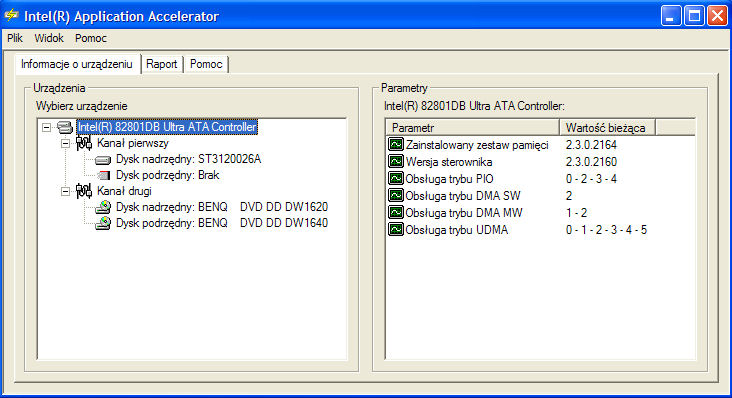732x398 pixels.
Task: Click the hard disk icon beside ST3120026A
Action: tap(103, 160)
